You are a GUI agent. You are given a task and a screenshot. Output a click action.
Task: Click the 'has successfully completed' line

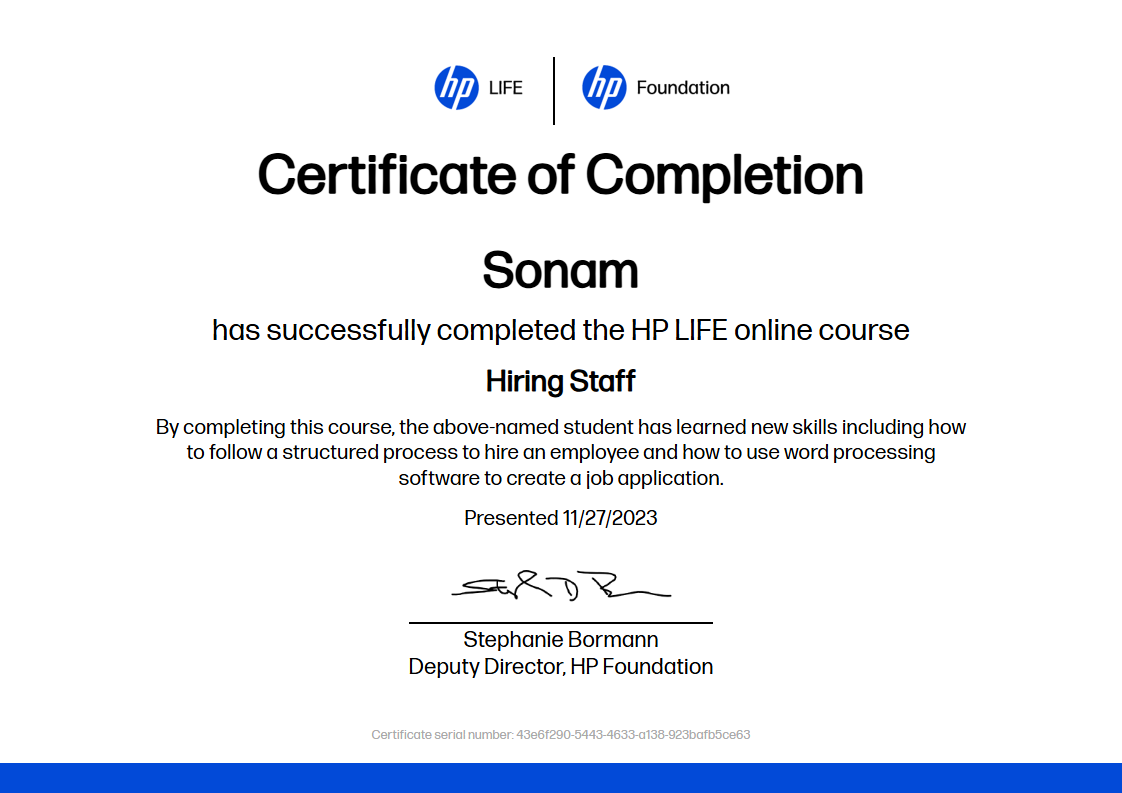pyautogui.click(x=560, y=330)
